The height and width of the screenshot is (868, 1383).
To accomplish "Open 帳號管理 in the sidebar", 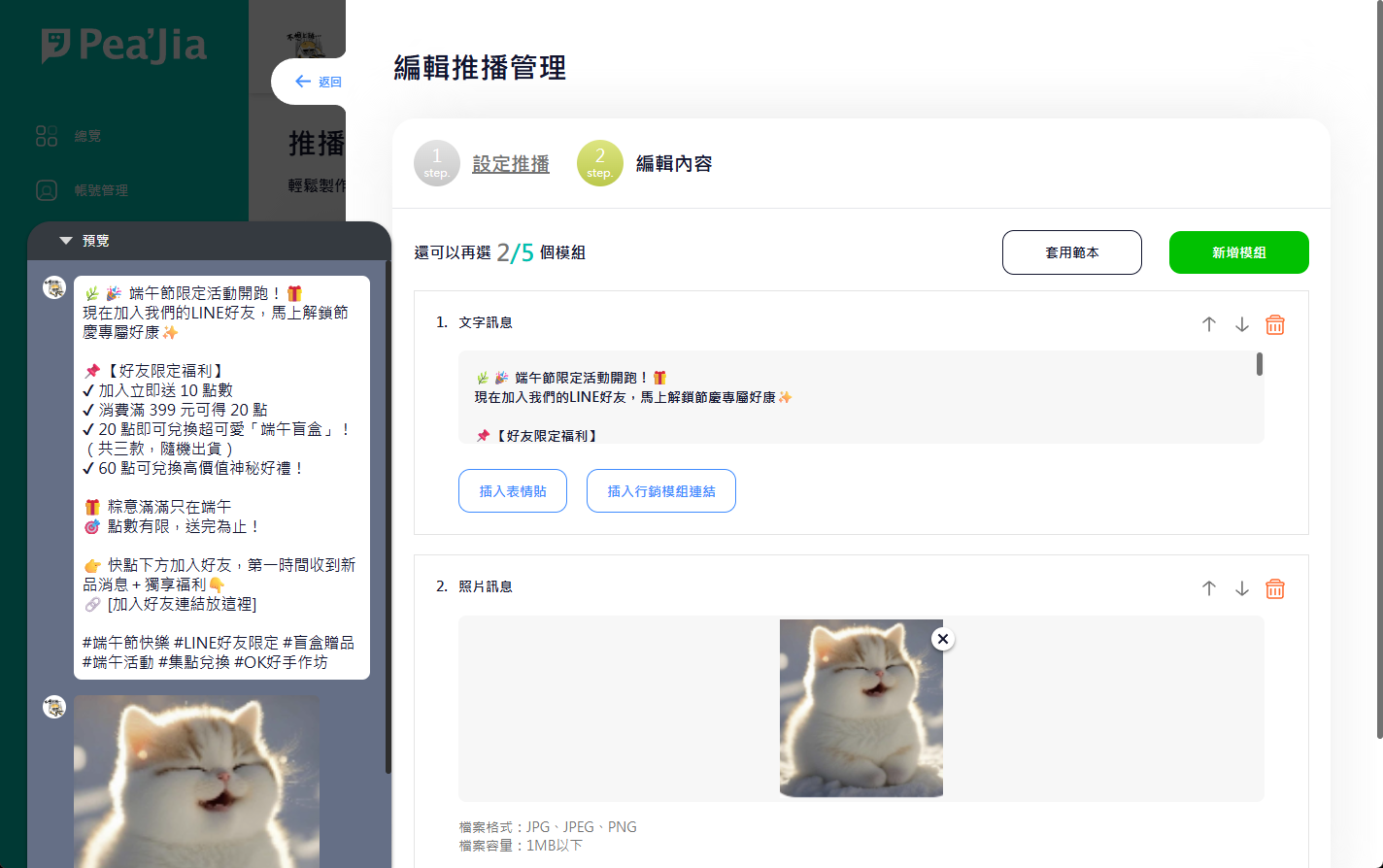I will coord(101,190).
